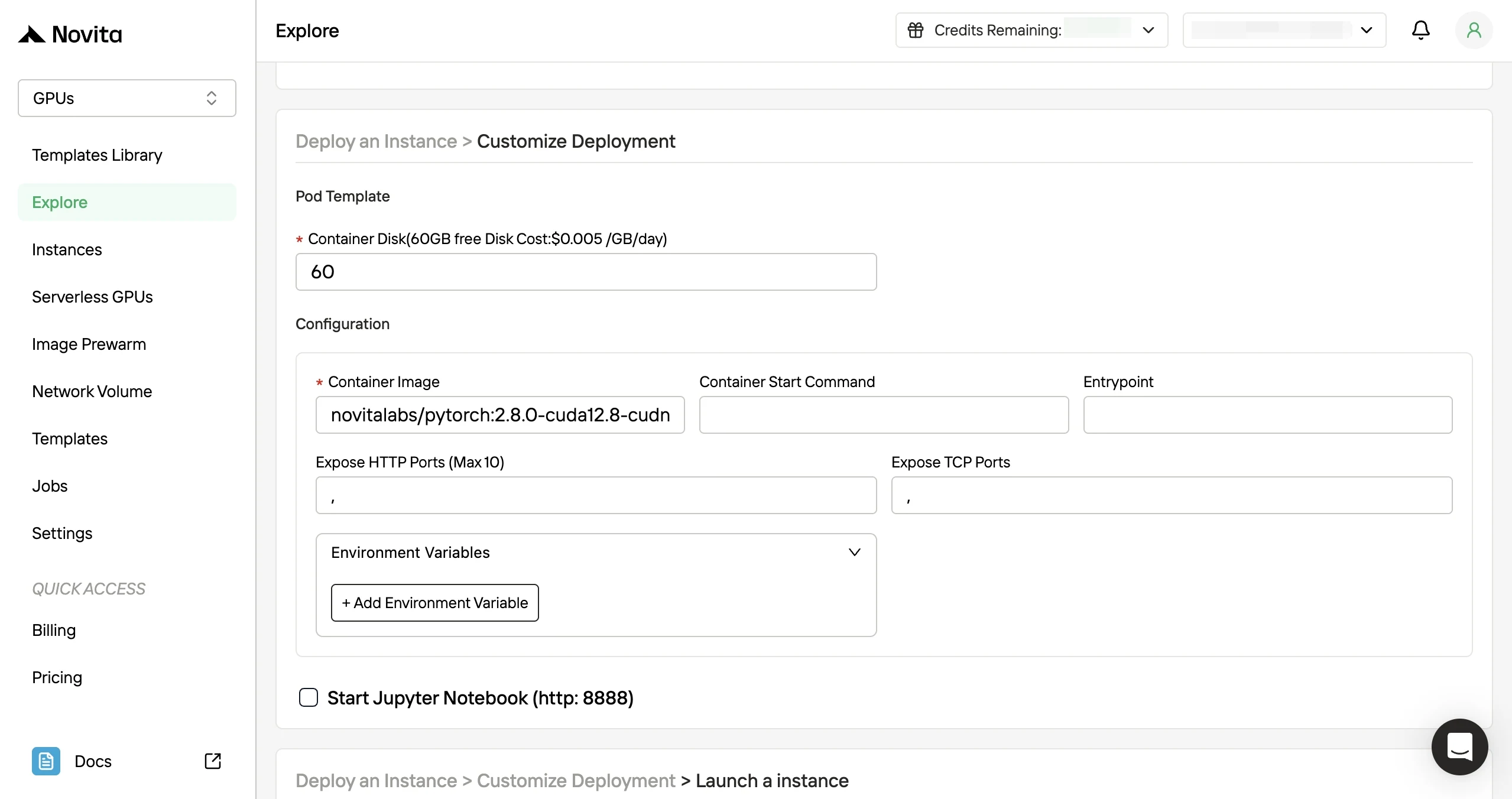Click the Novita logo
Screen dimensions: 1512x799
point(70,34)
